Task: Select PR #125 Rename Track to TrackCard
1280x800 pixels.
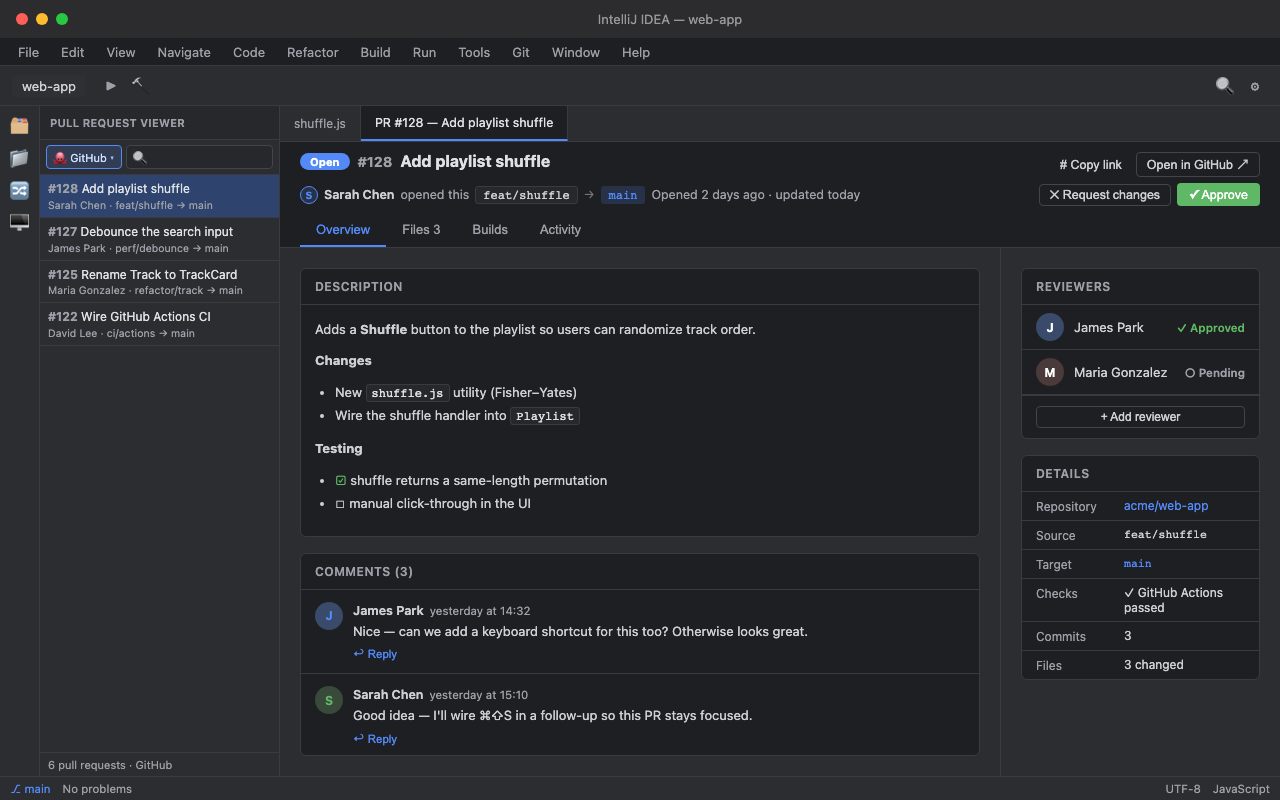Action: pyautogui.click(x=159, y=282)
